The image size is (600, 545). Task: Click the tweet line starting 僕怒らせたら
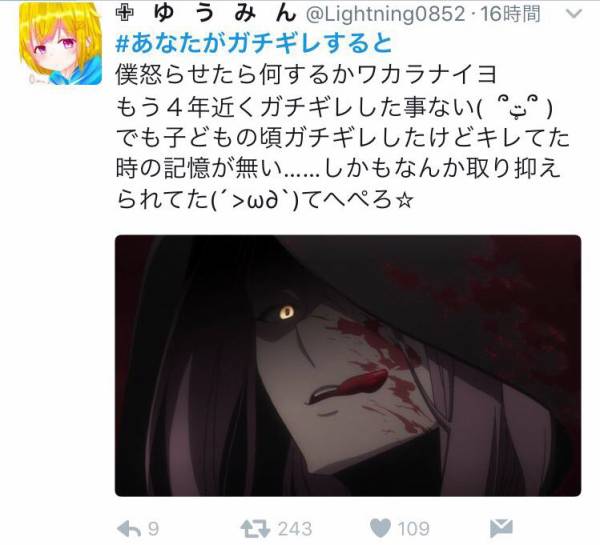306,75
